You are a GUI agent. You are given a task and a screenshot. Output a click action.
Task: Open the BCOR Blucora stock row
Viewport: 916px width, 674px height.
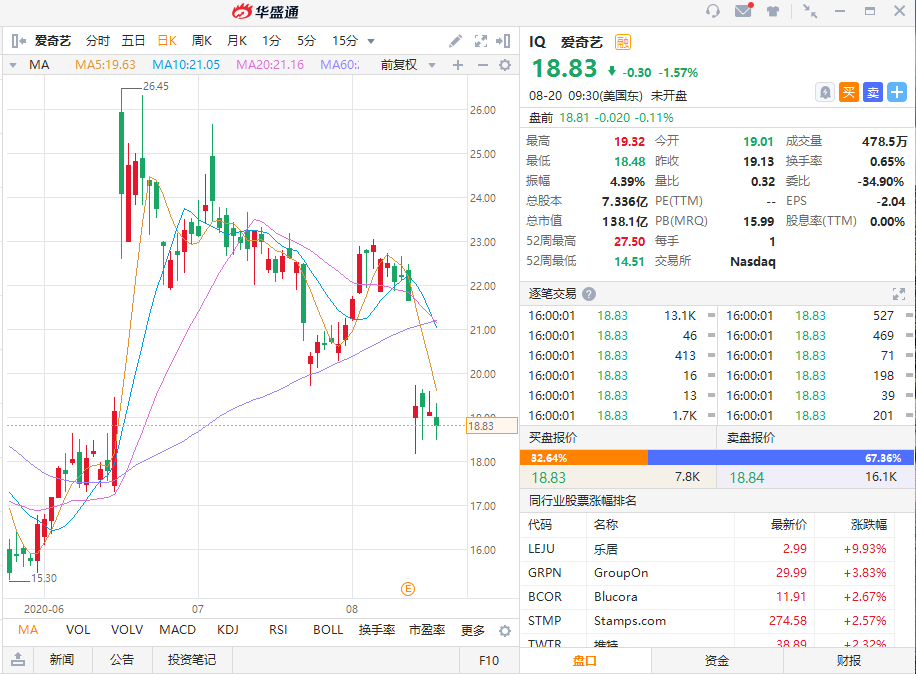click(707, 597)
